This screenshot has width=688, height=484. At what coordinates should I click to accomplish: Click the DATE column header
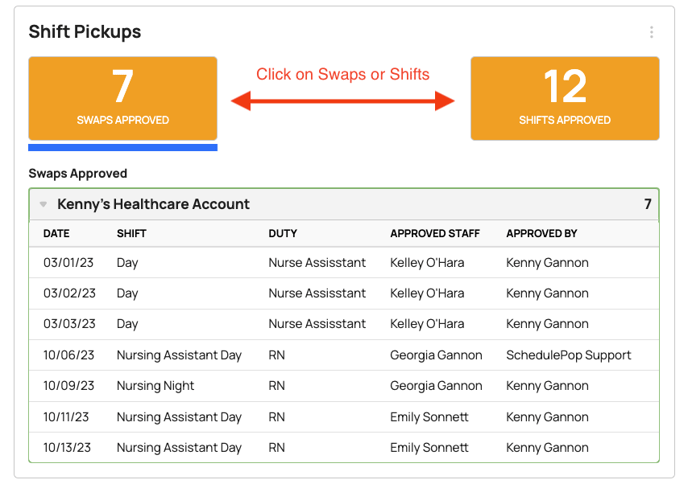(x=56, y=233)
